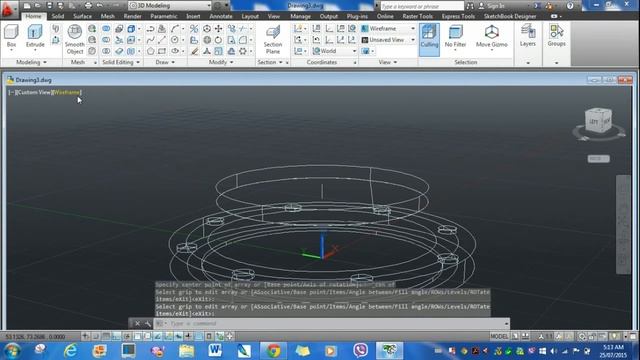Click the Custom View viewport label
Image resolution: width=640 pixels, height=360 pixels.
pos(34,93)
